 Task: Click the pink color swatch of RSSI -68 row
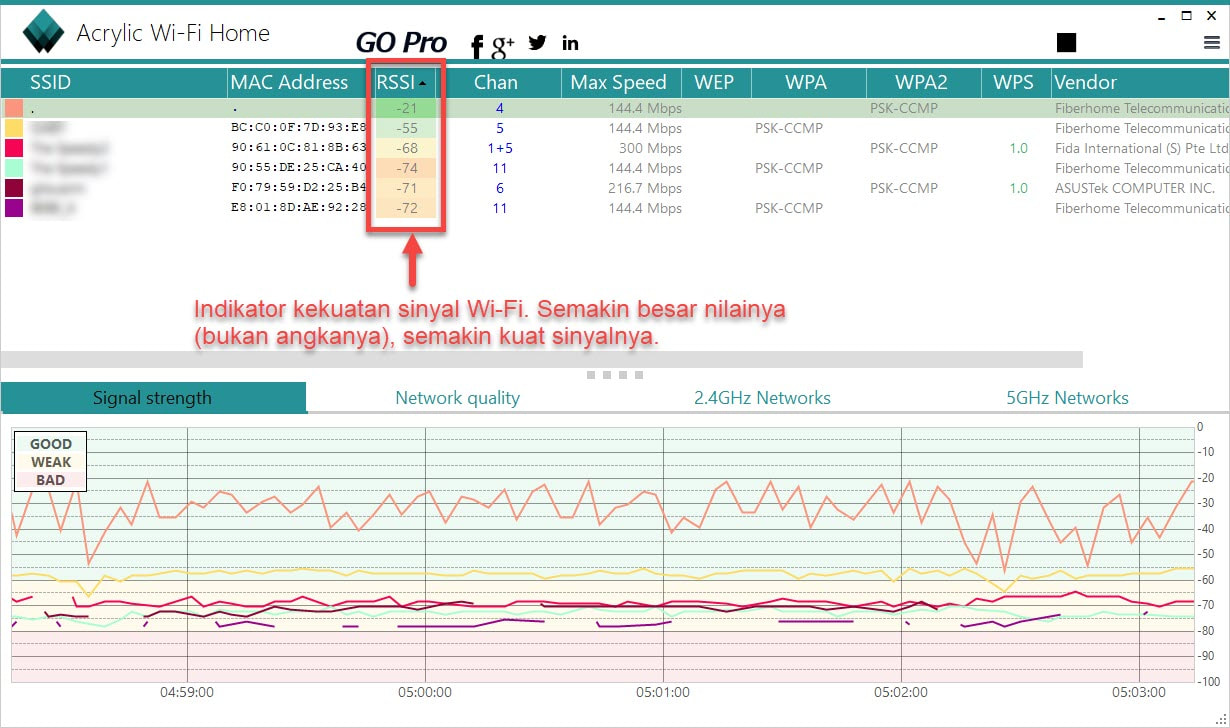14,148
